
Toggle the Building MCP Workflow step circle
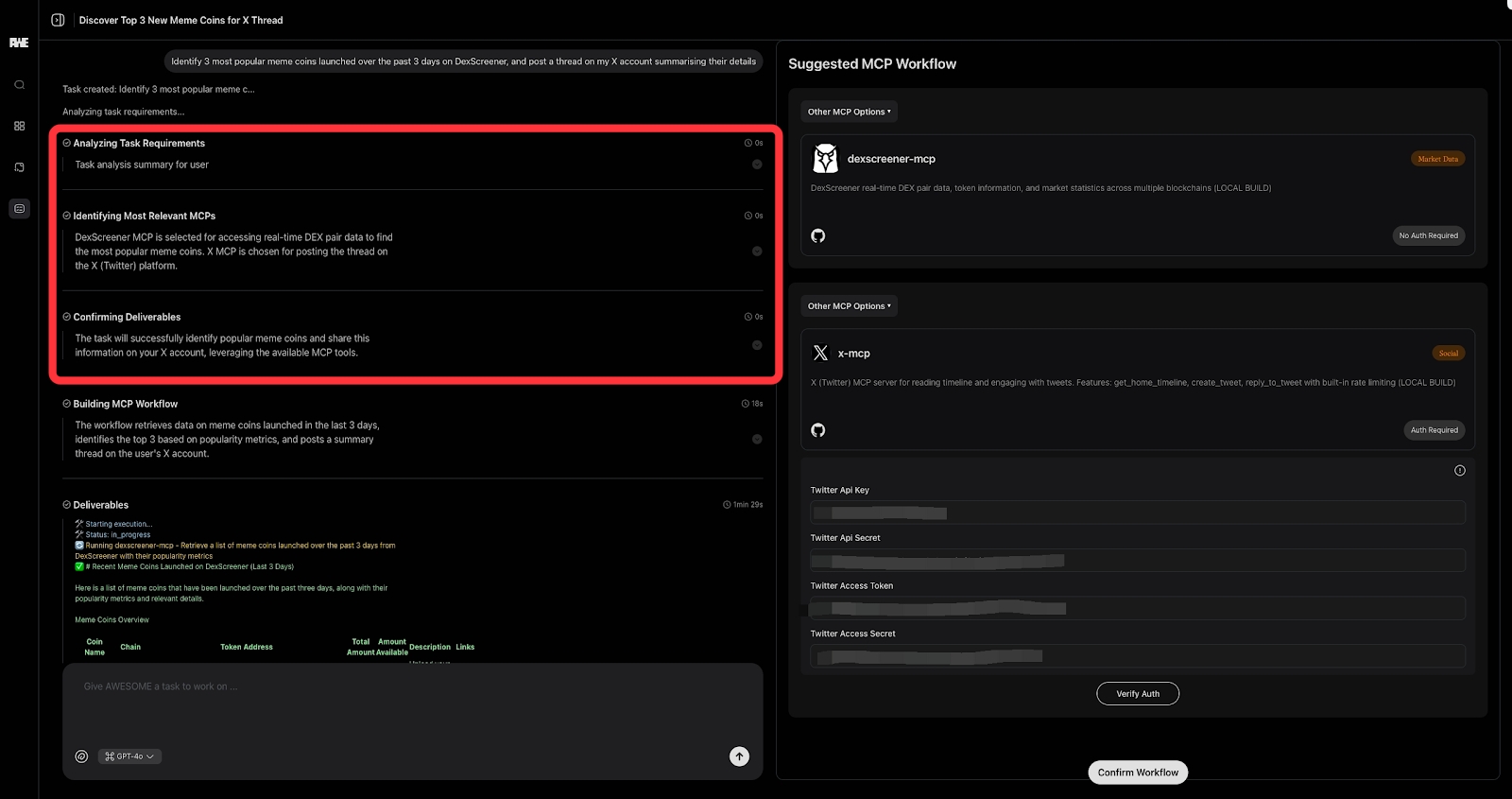click(x=757, y=440)
